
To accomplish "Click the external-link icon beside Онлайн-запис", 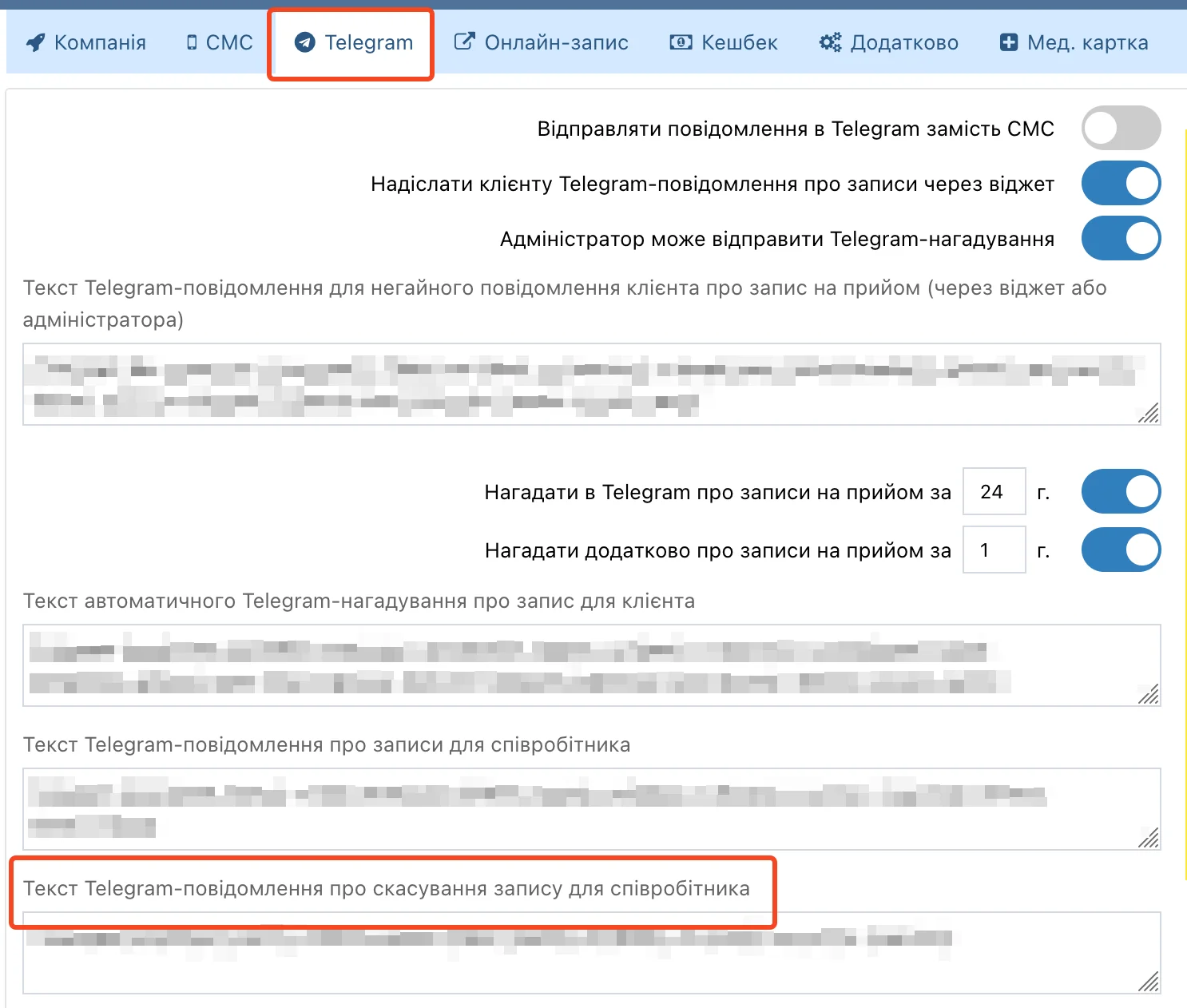I will pyautogui.click(x=464, y=42).
